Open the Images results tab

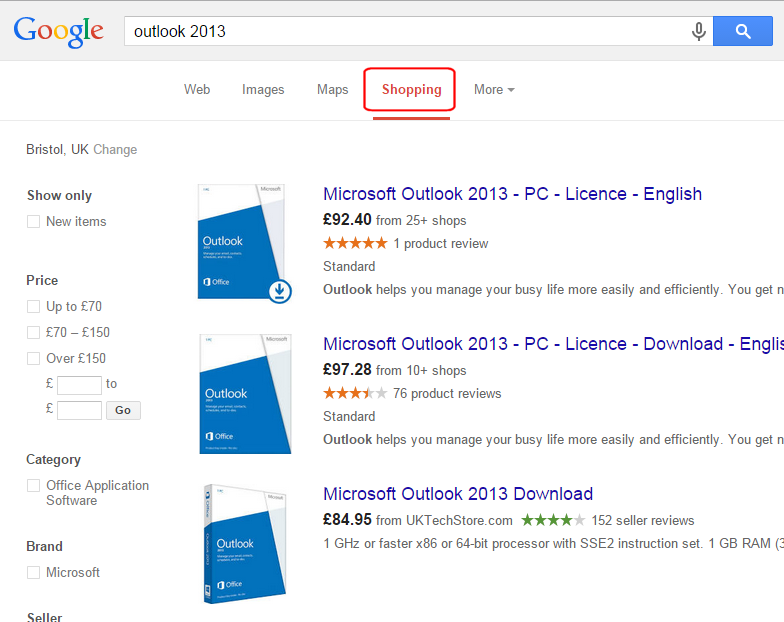263,90
